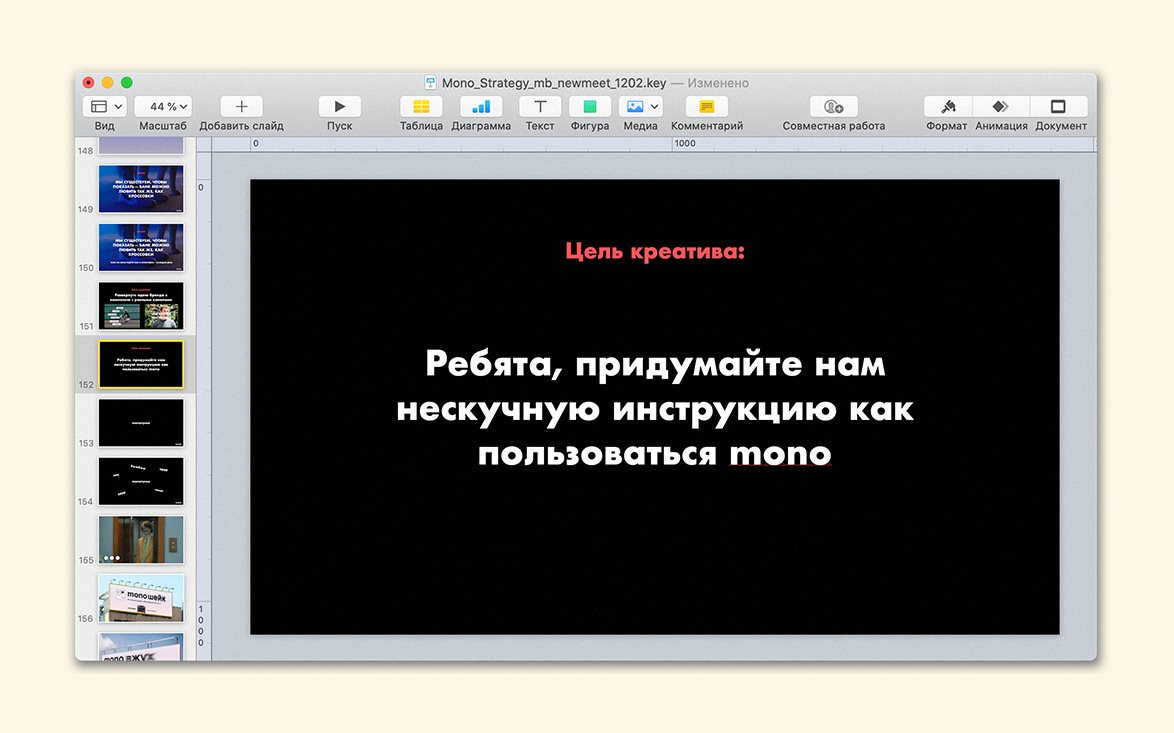
Task: Open the Анимация animation inspector
Action: coord(1001,106)
